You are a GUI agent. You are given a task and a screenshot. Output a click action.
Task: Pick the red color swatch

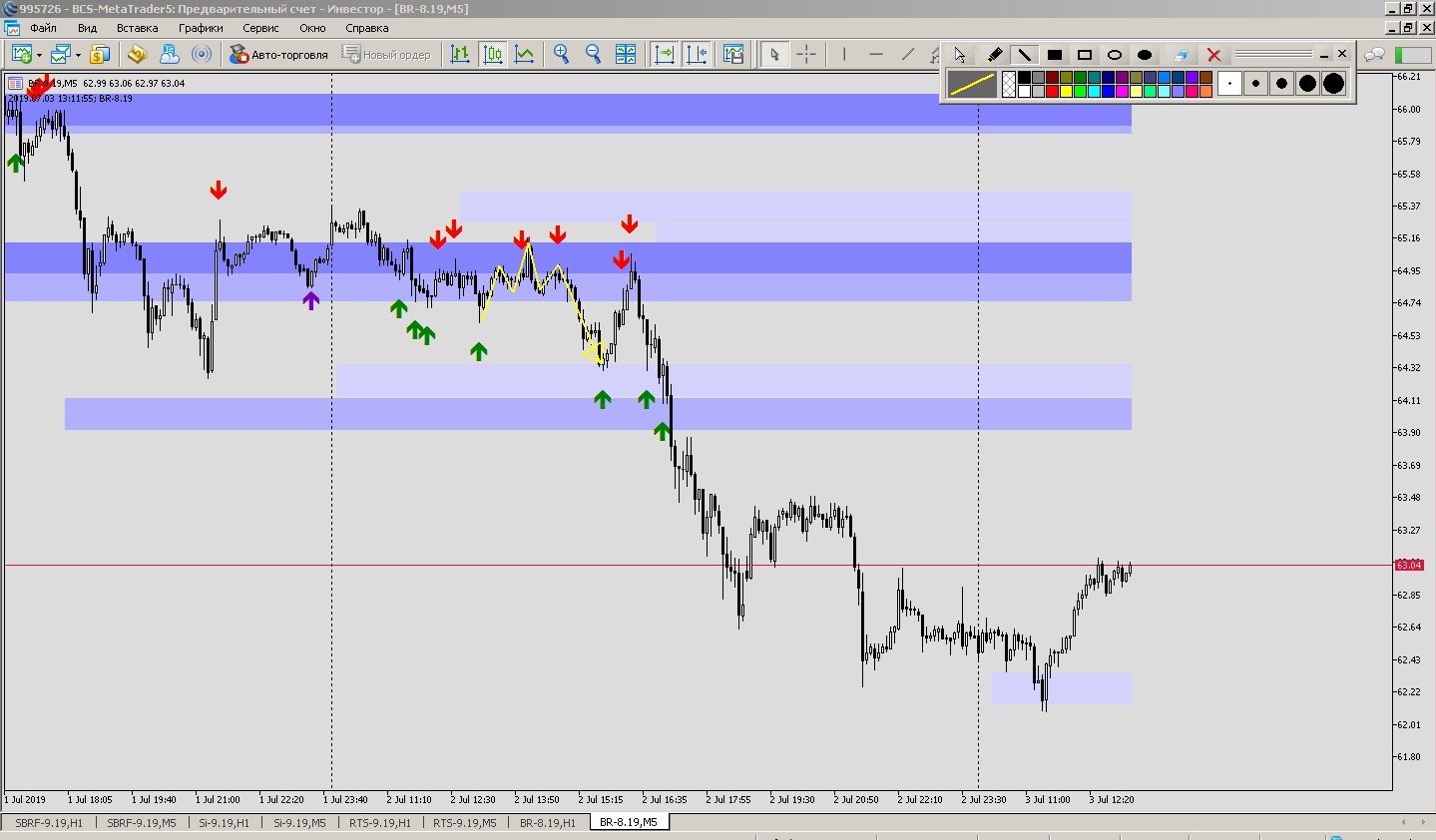tap(1052, 91)
